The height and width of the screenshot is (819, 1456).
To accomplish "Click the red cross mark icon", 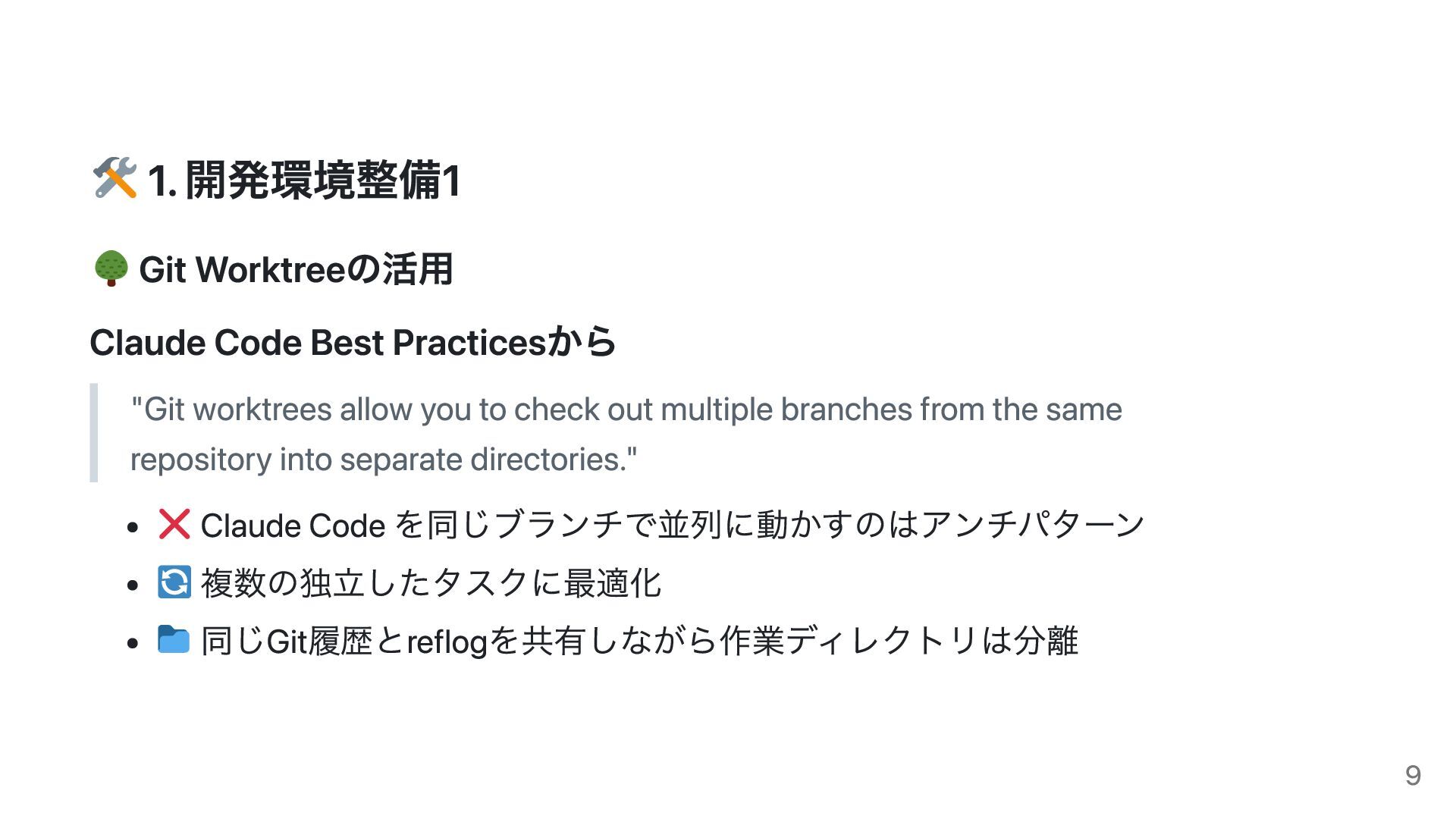I will coord(174,524).
